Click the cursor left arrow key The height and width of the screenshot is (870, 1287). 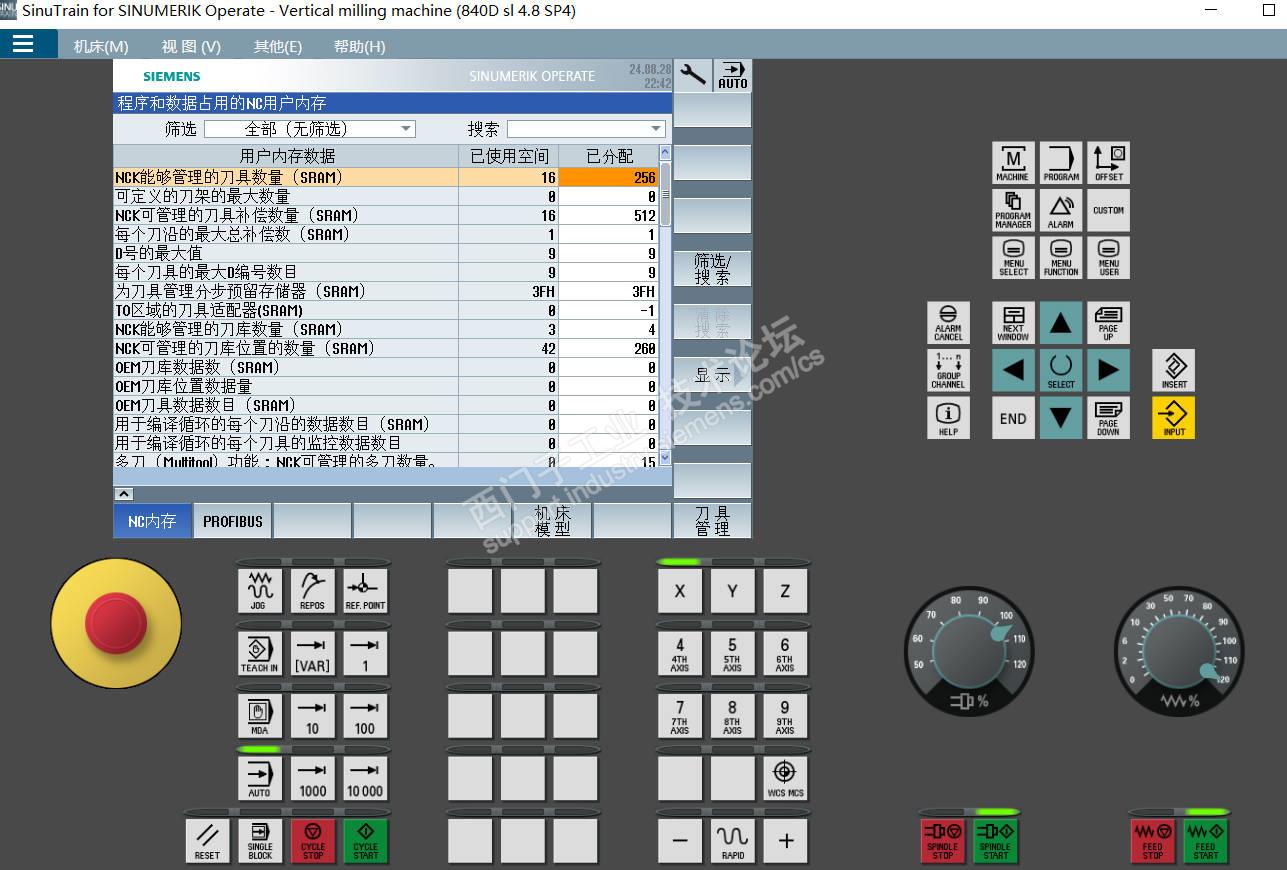pos(1013,370)
